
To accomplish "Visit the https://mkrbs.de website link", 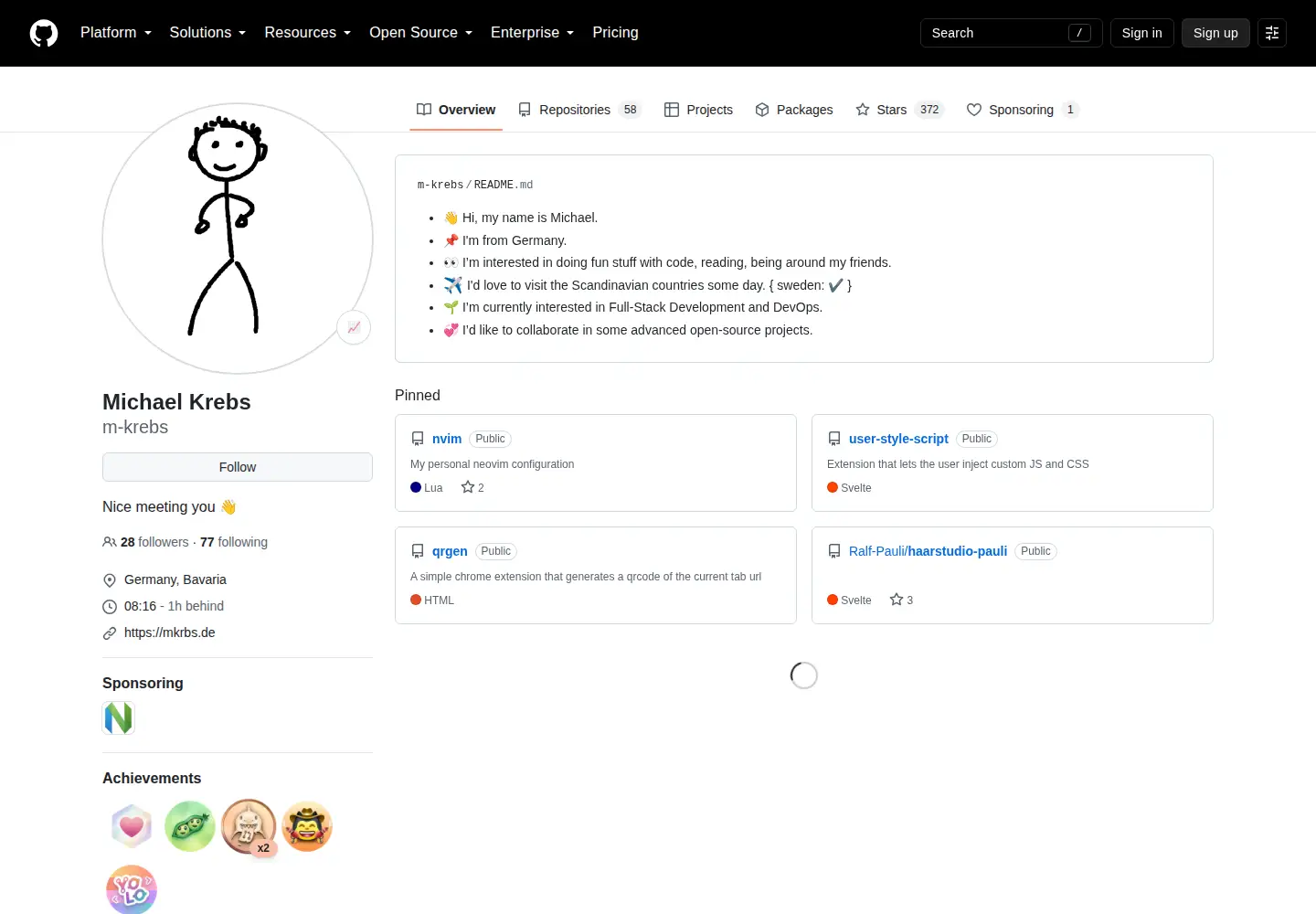I will pyautogui.click(x=170, y=632).
